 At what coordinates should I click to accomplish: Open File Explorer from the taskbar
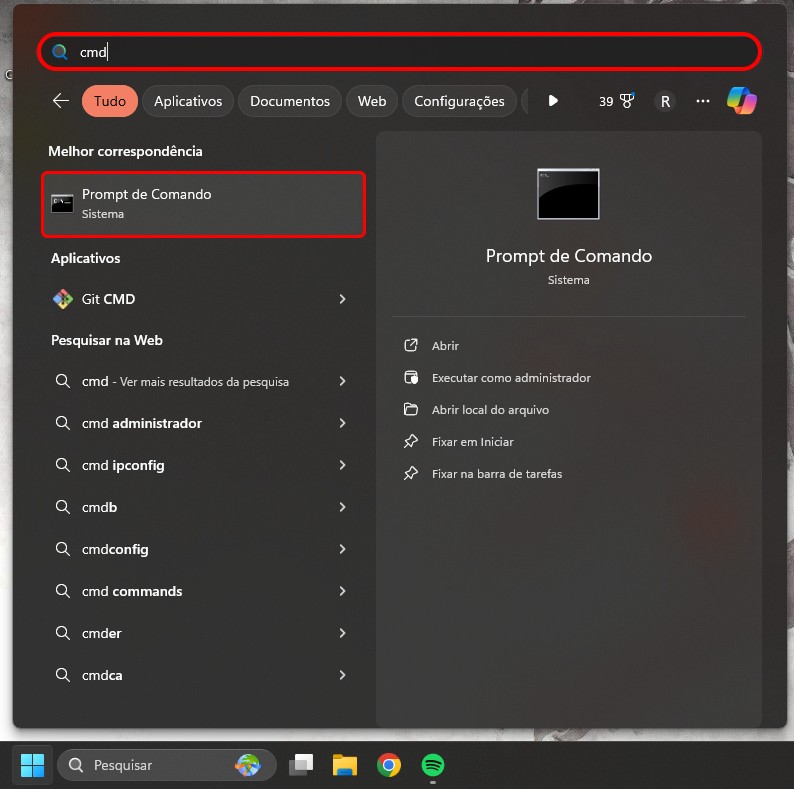point(345,765)
